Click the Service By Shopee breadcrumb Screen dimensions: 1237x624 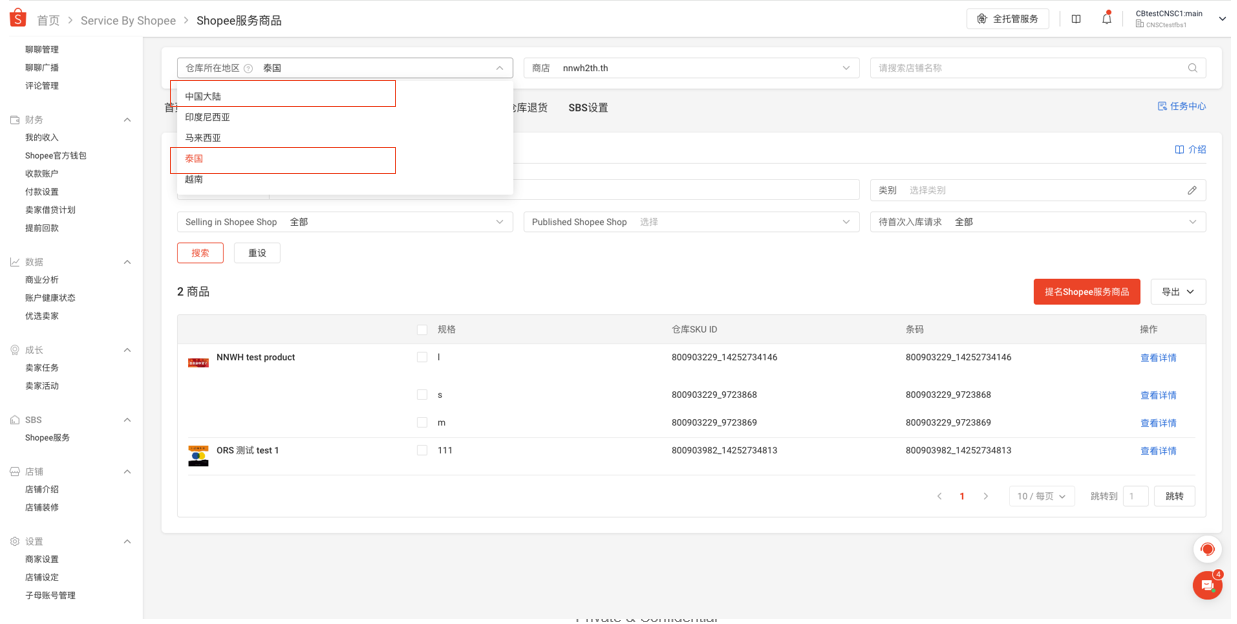click(x=128, y=20)
